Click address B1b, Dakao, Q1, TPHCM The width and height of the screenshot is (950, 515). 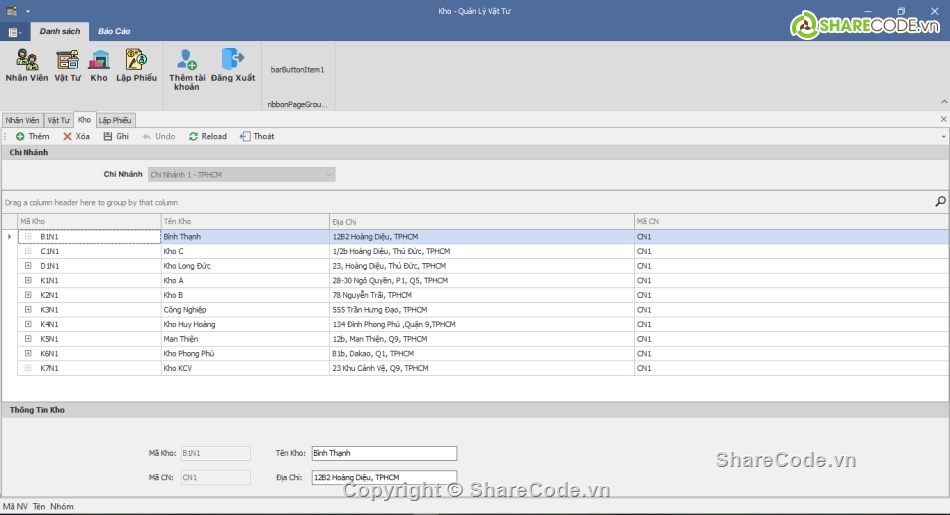(x=482, y=353)
